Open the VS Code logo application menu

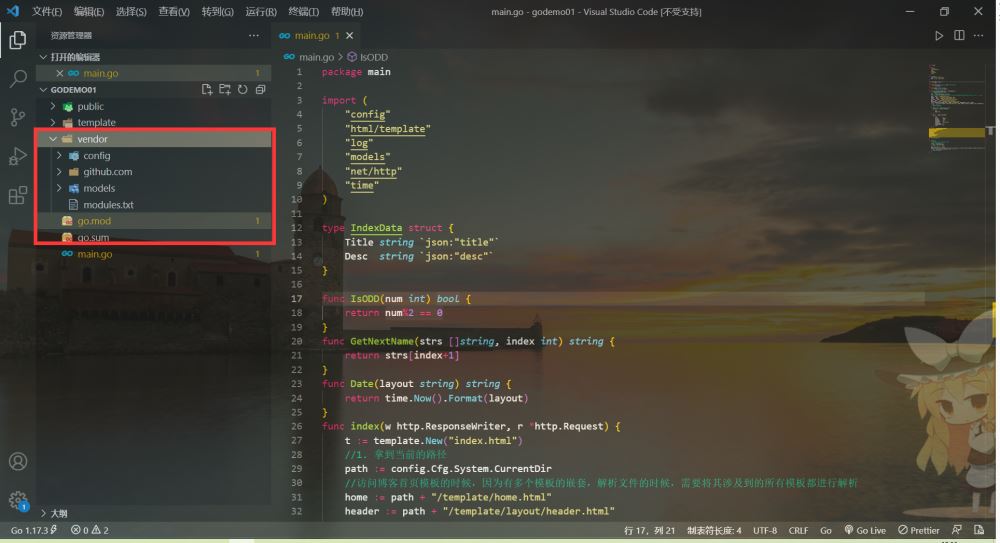pos(13,11)
